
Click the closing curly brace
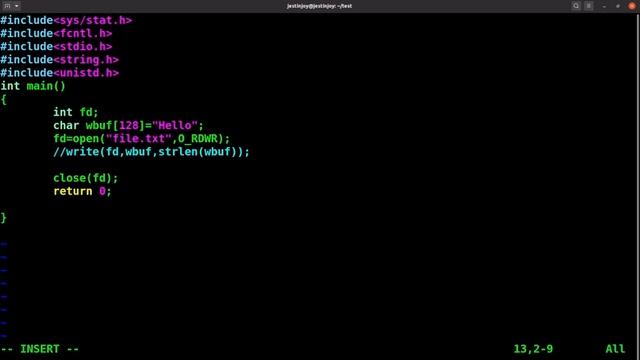click(4, 218)
